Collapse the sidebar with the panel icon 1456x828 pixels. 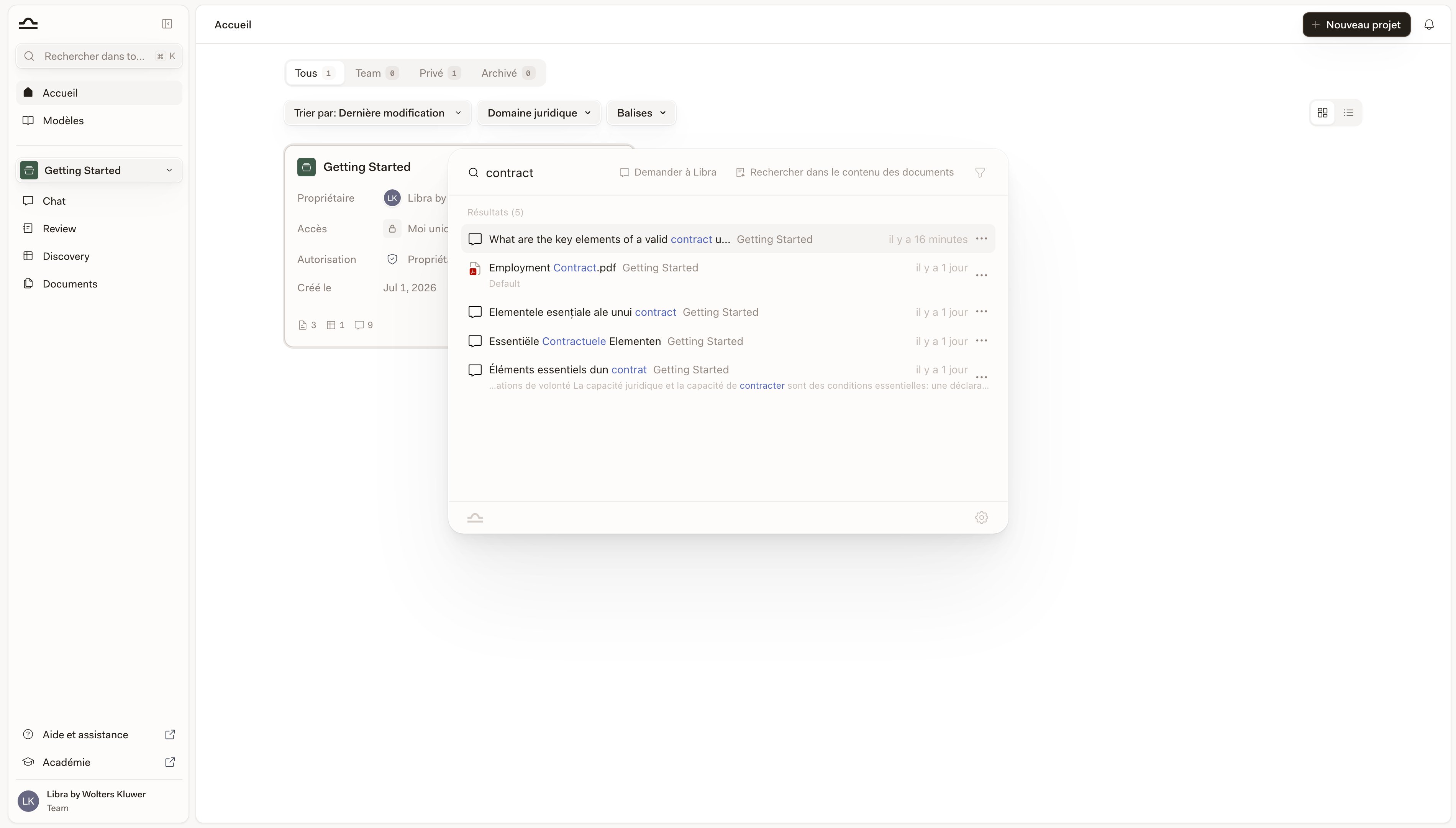(167, 24)
